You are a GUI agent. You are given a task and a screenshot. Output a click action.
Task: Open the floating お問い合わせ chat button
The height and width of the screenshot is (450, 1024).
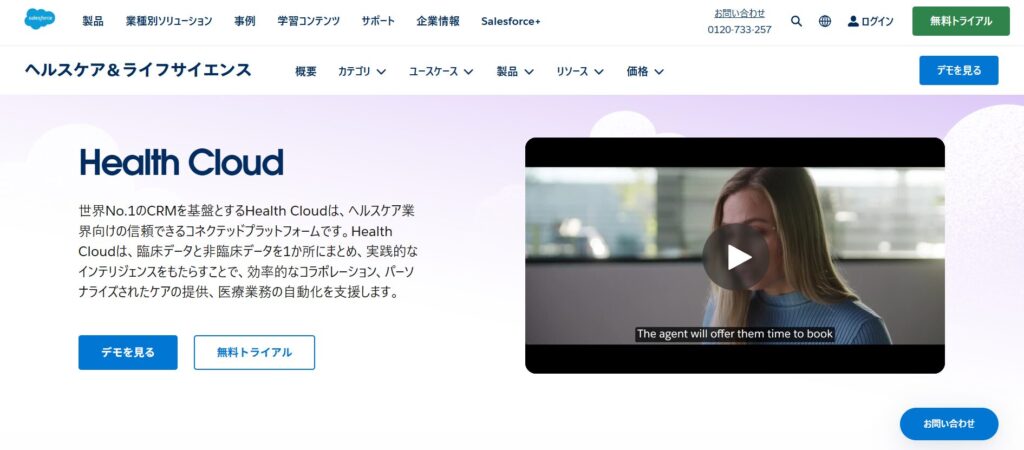tap(949, 424)
